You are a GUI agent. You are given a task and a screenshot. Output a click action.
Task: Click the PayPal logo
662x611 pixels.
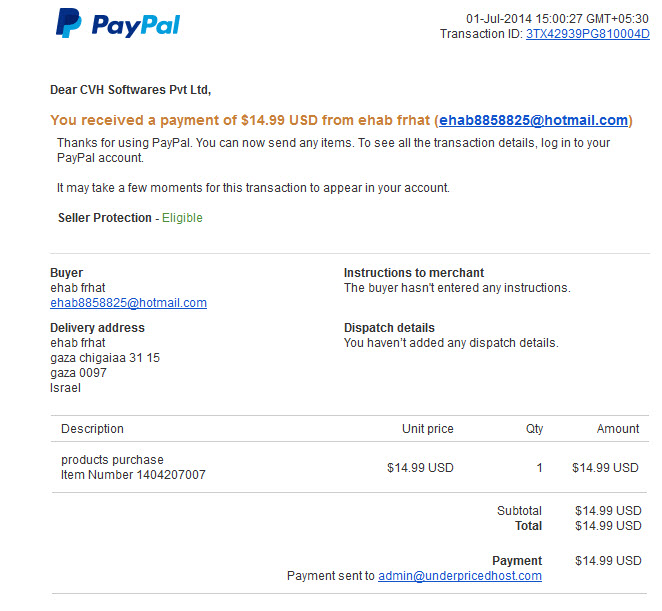(x=118, y=23)
